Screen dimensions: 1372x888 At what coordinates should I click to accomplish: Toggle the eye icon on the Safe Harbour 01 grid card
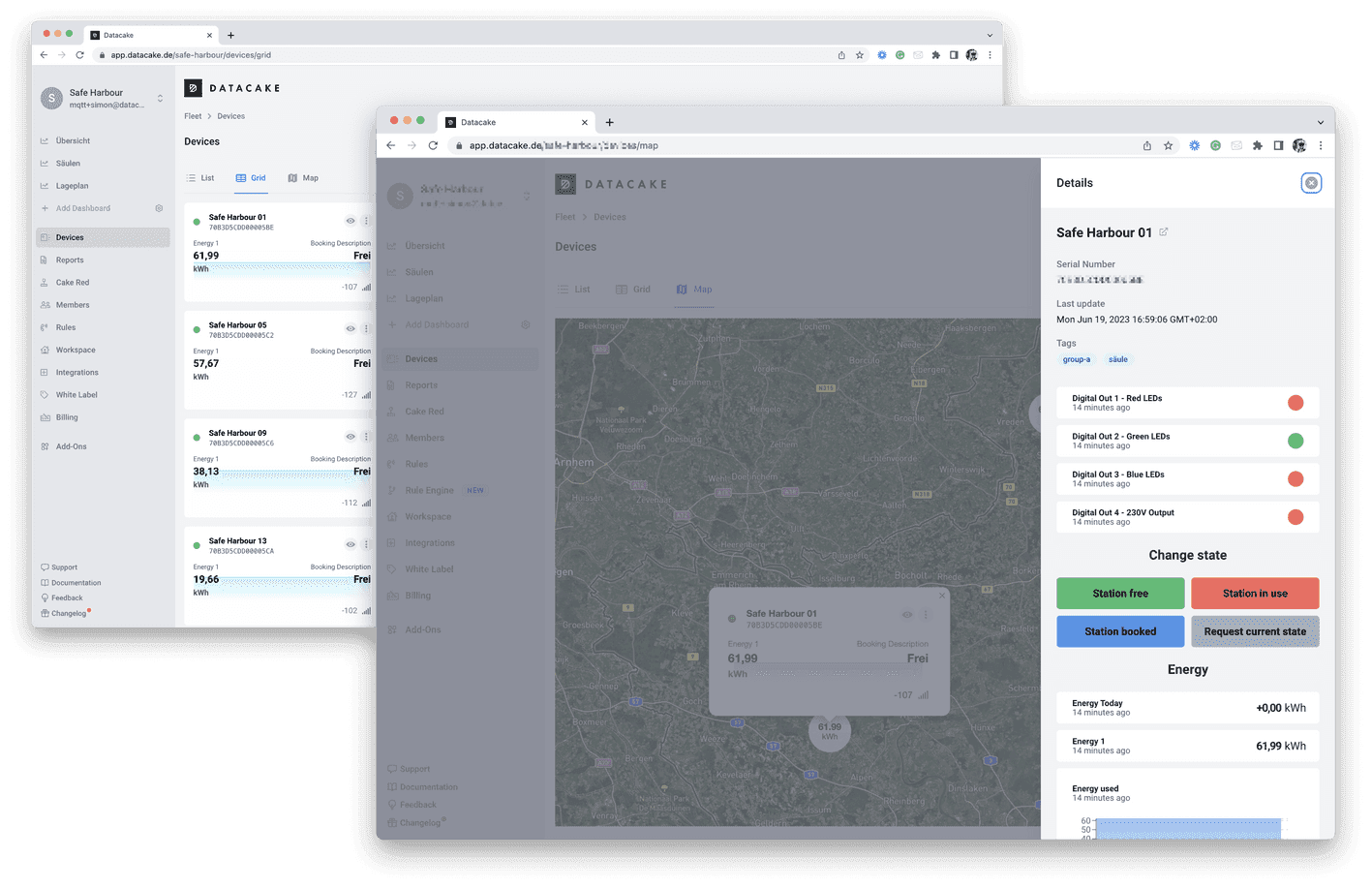[x=351, y=221]
